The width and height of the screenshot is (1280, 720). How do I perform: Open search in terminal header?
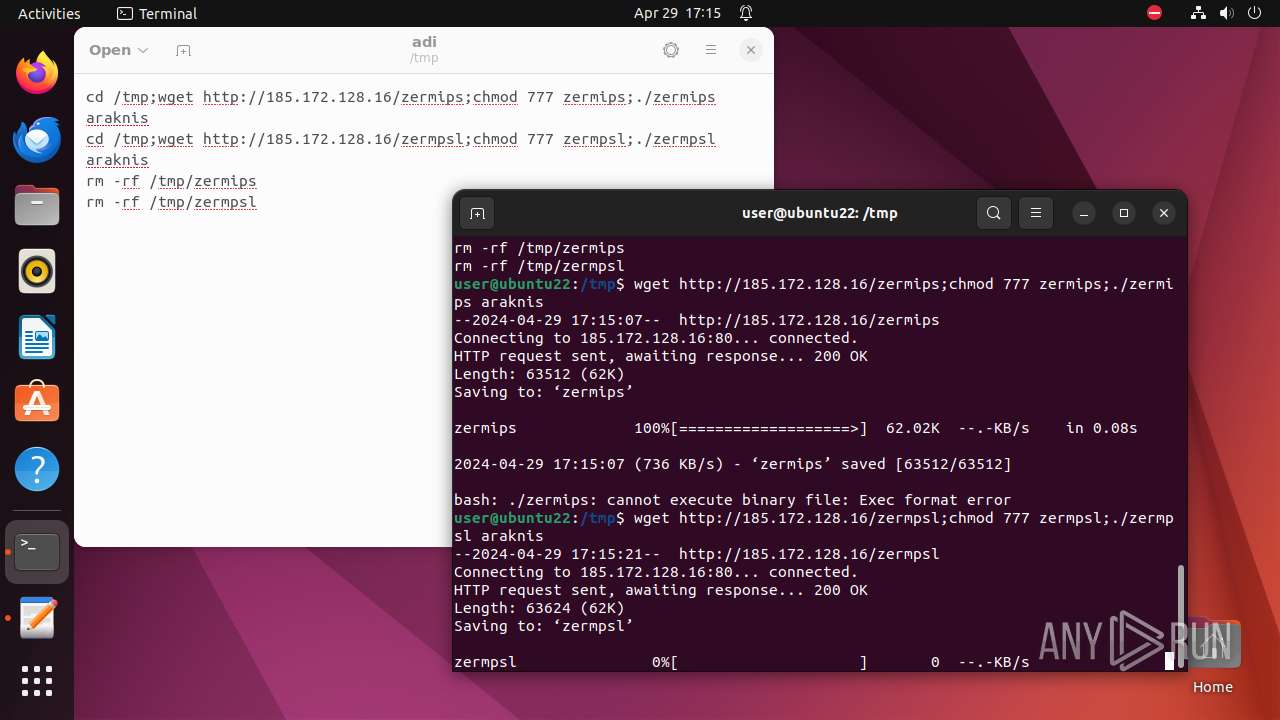pos(994,213)
